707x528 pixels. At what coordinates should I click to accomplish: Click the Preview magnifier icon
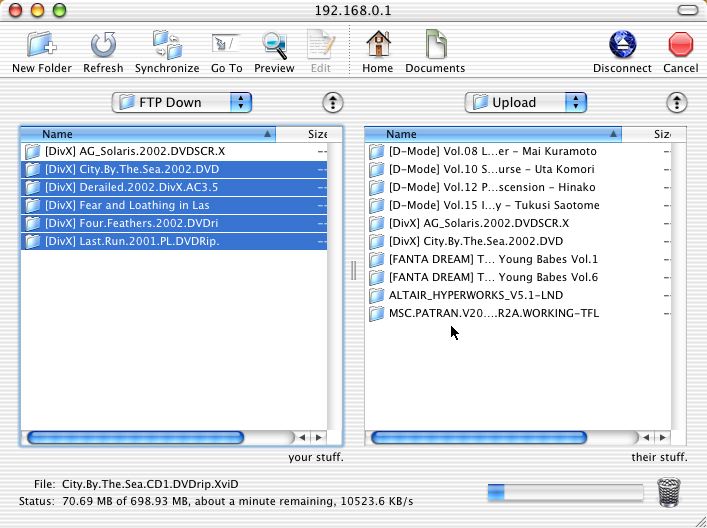tap(274, 46)
